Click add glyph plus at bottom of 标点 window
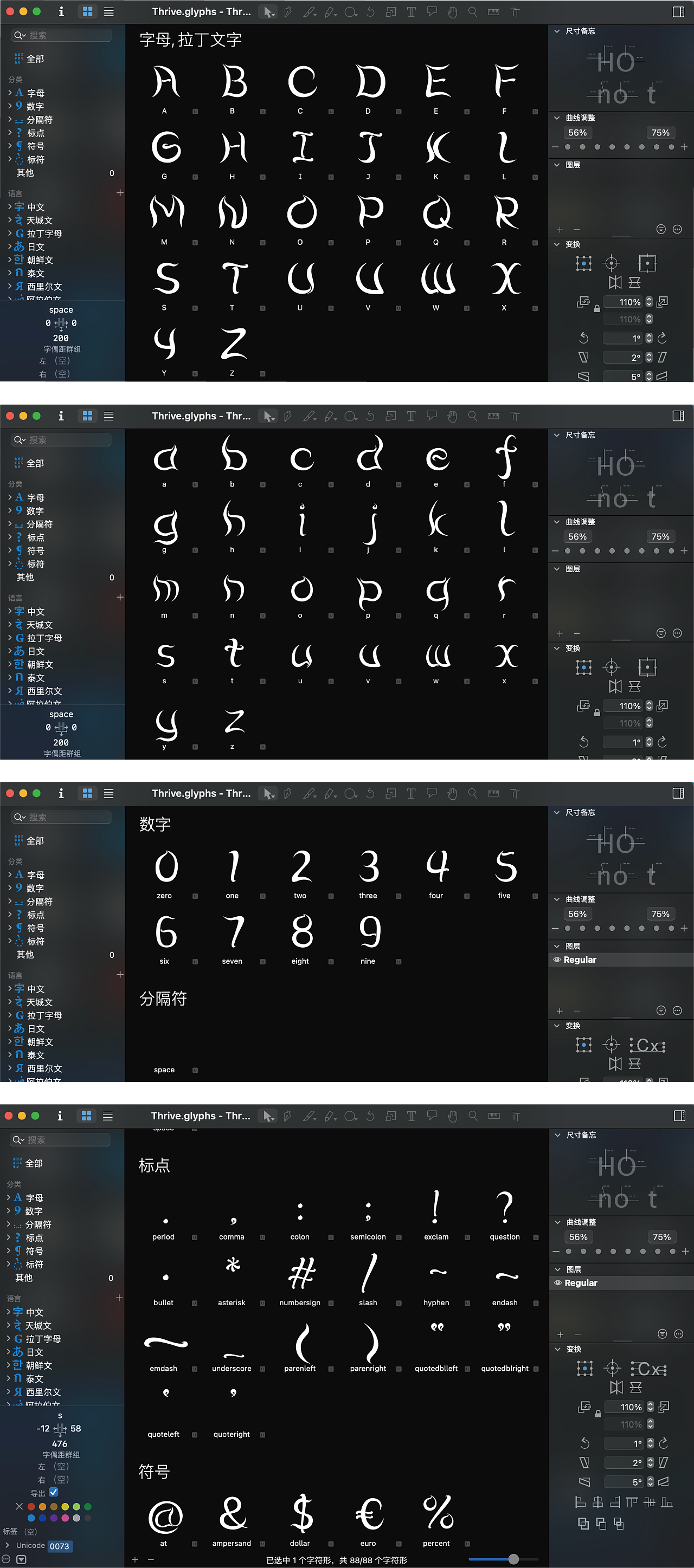694x1568 pixels. pyautogui.click(x=134, y=1559)
